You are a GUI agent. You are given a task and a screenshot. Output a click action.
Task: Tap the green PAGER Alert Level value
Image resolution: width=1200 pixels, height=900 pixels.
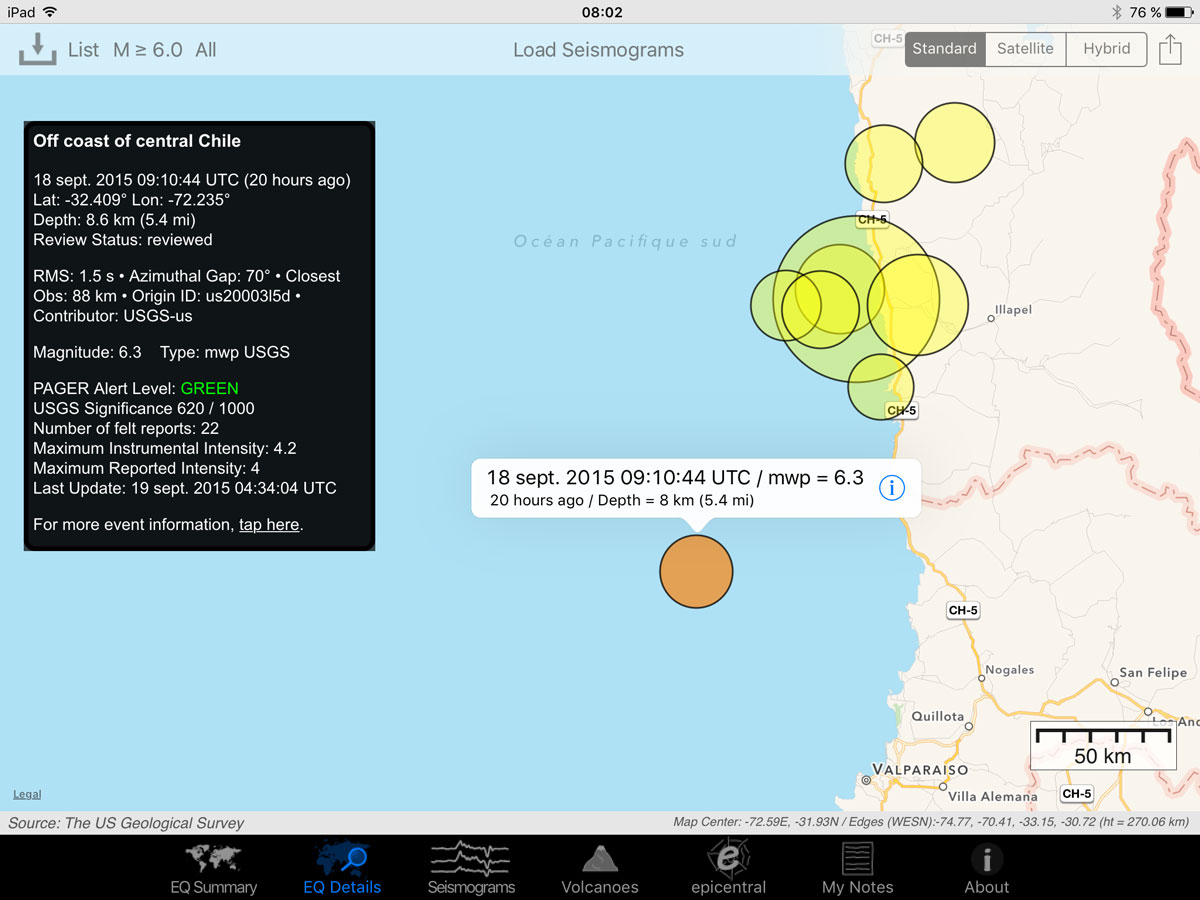tap(209, 388)
